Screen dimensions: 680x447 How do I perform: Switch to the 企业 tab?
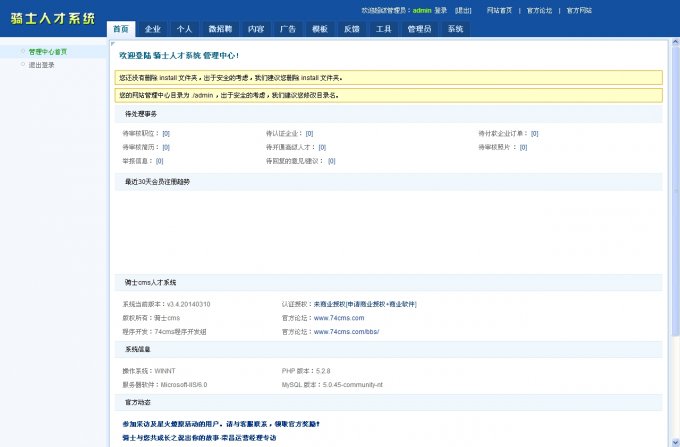153,29
